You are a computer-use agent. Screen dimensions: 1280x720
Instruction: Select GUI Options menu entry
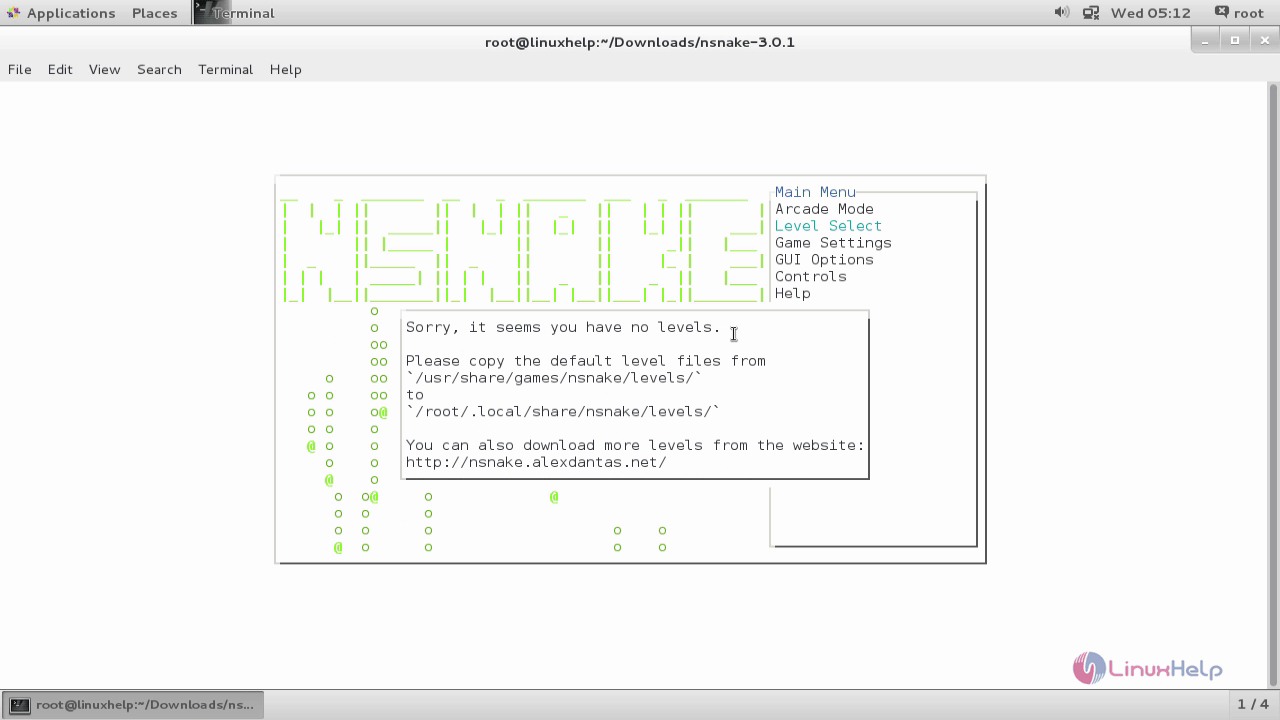(824, 260)
